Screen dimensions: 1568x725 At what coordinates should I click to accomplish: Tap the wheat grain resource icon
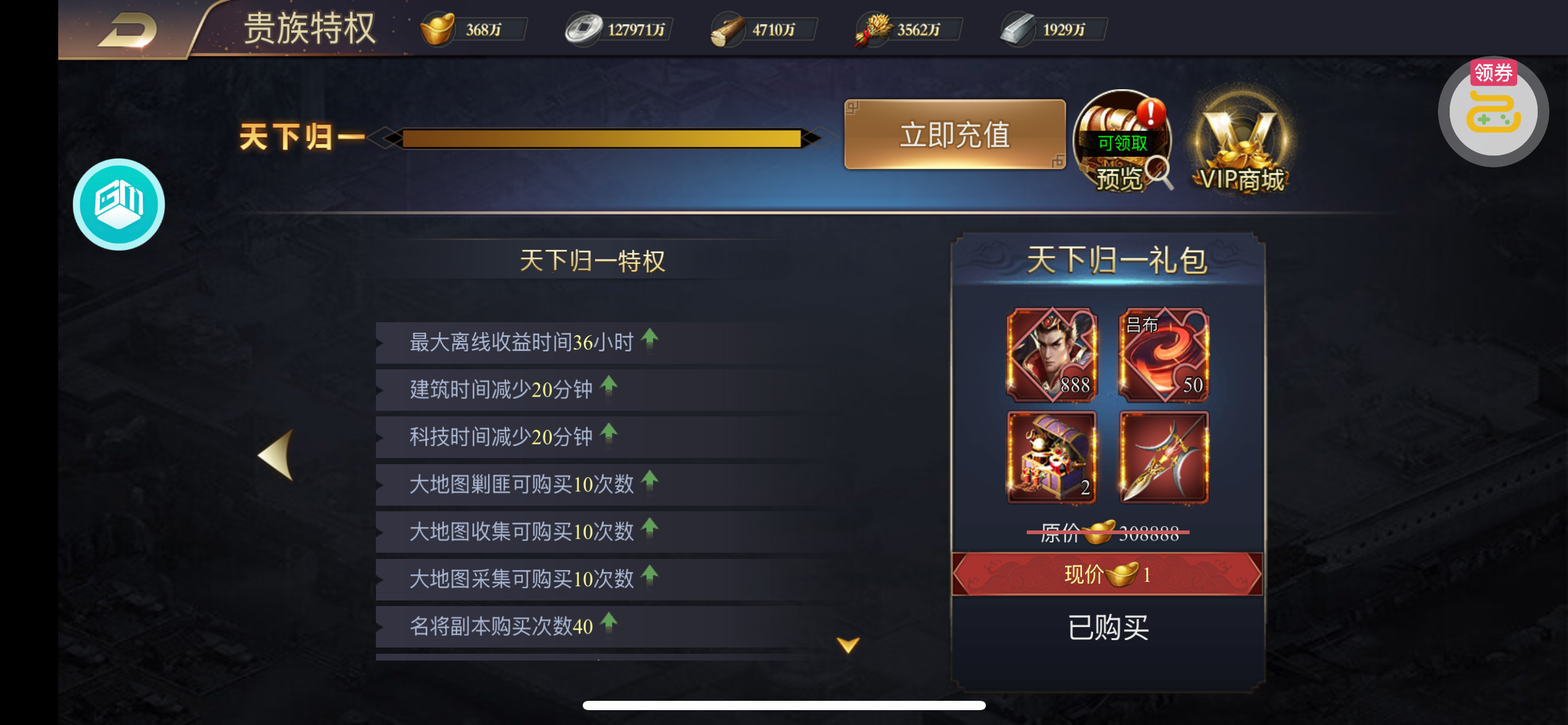(872, 29)
